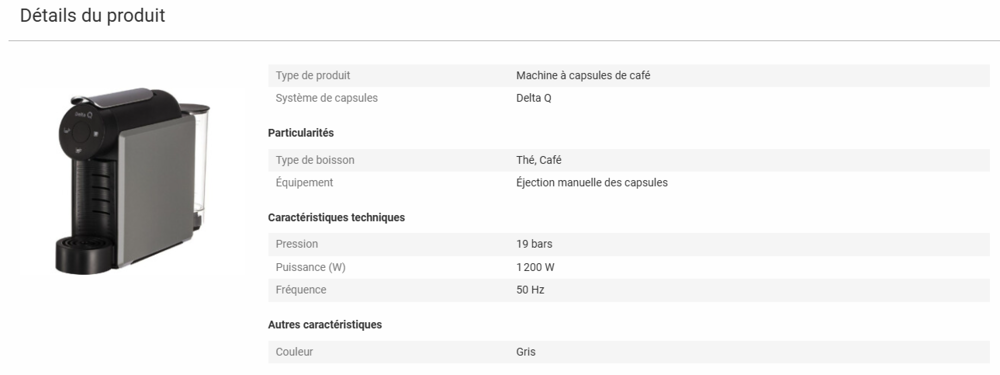Image resolution: width=1000 pixels, height=375 pixels.
Task: Click the 'Particularités' section heading
Action: click(x=301, y=133)
